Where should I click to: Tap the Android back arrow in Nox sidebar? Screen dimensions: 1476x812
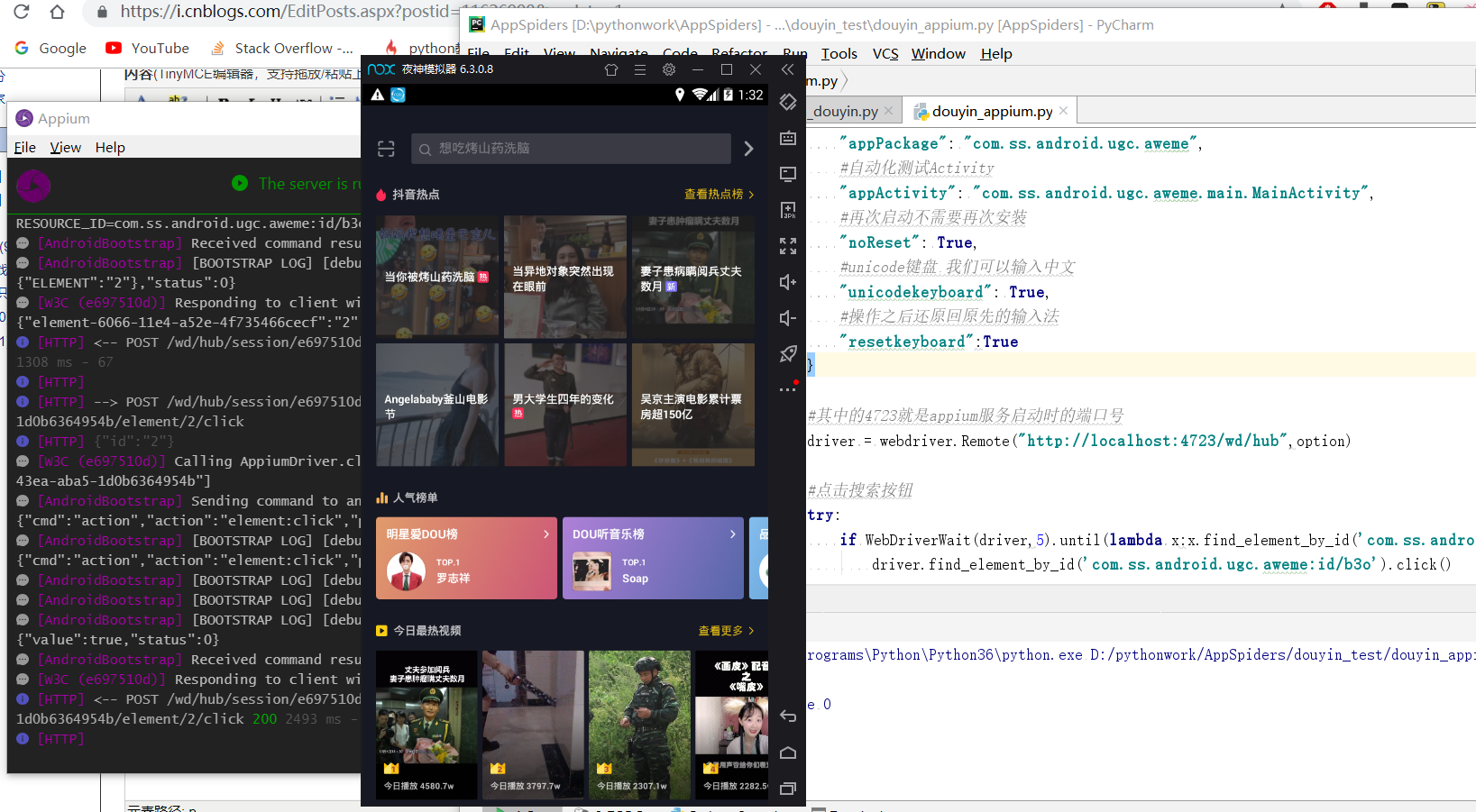pyautogui.click(x=788, y=716)
